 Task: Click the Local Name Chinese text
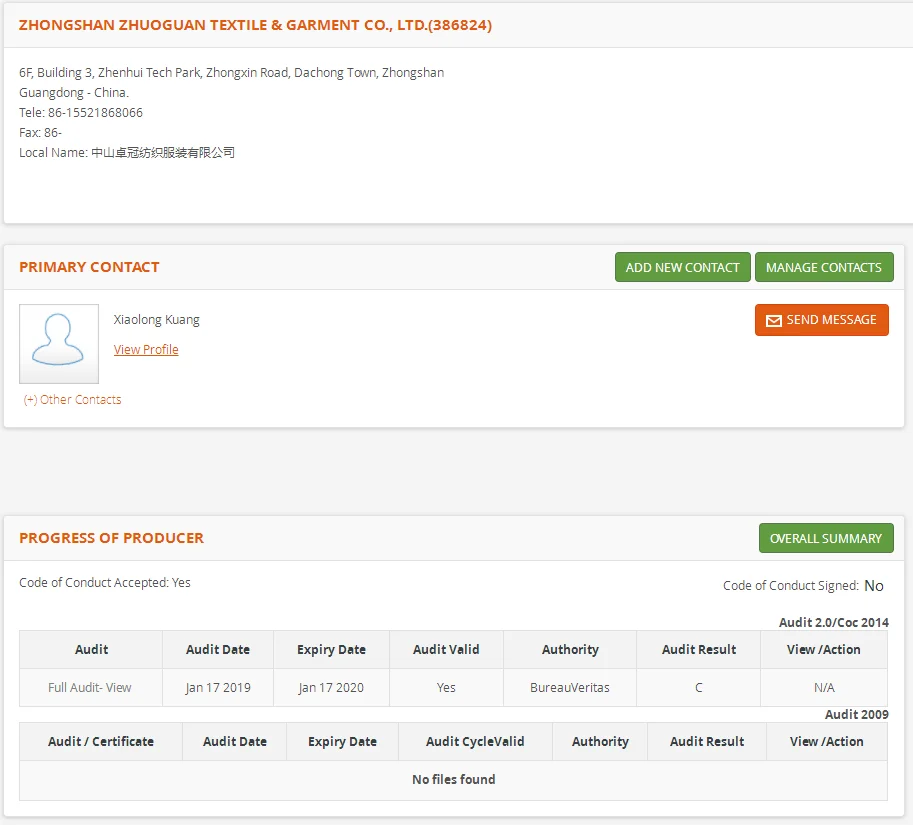[x=163, y=153]
